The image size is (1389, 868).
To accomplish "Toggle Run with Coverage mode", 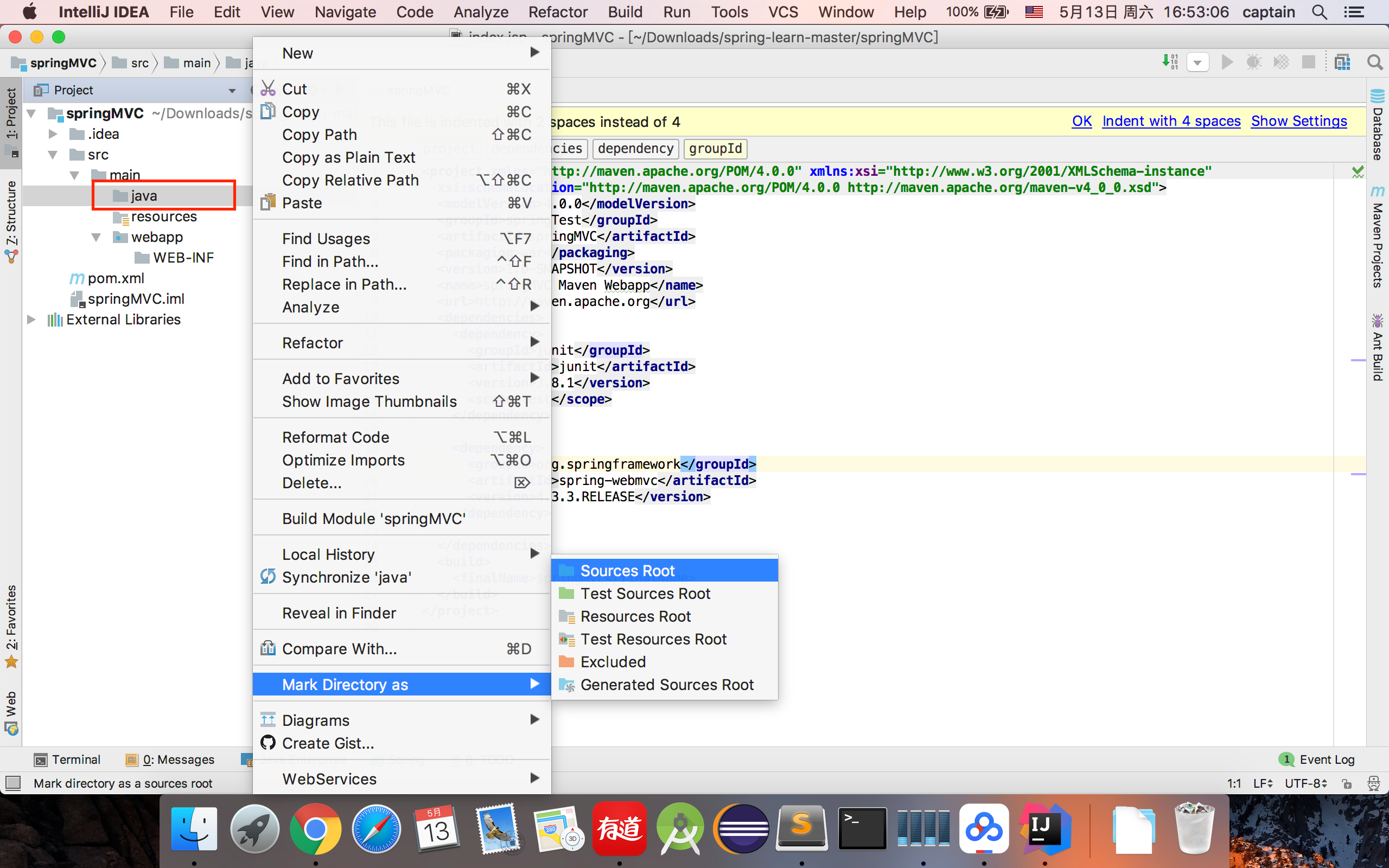I will pos(1282,61).
